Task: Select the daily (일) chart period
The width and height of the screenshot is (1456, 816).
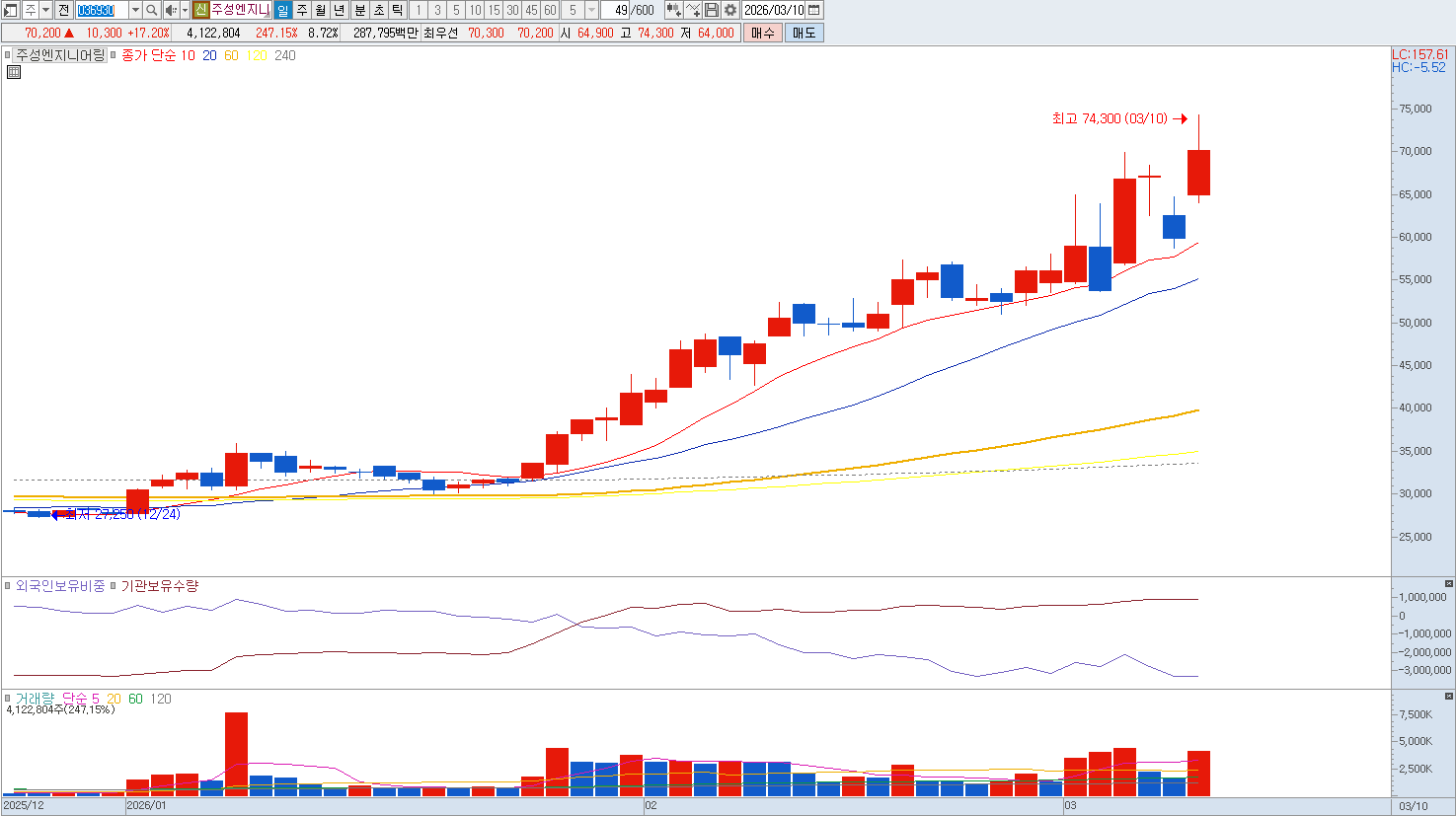Action: pyautogui.click(x=282, y=10)
